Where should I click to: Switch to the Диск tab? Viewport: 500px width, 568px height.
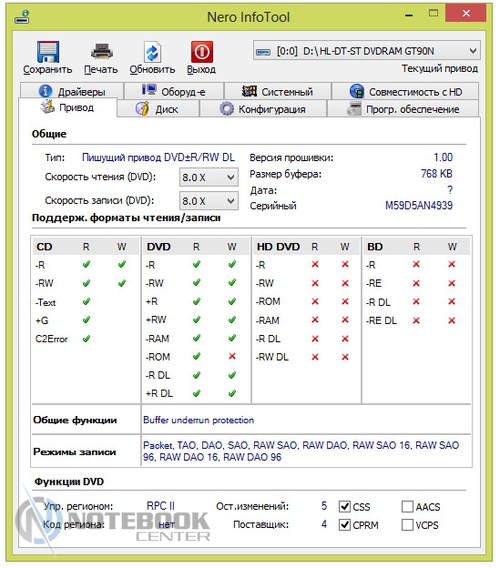click(x=159, y=109)
